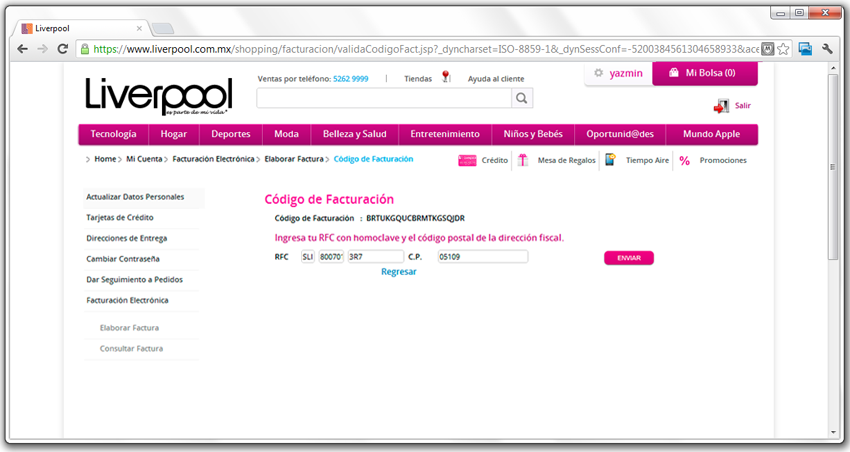Click the Código de Facturación breadcrumb
Screen dimensions: 850x452
[x=374, y=159]
